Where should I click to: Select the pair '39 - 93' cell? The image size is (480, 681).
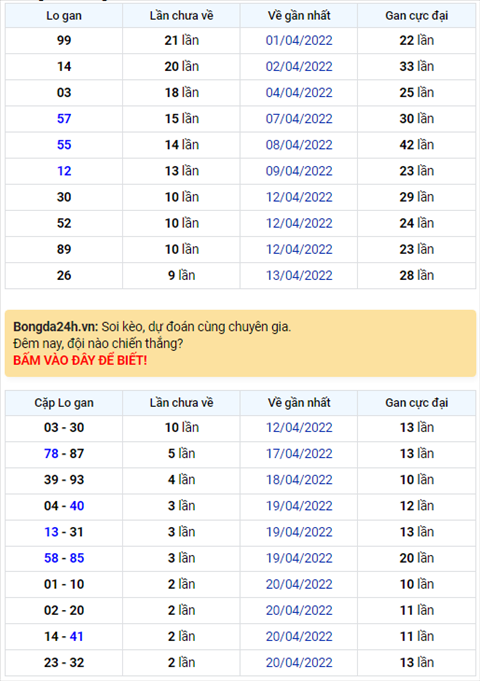[x=64, y=479]
